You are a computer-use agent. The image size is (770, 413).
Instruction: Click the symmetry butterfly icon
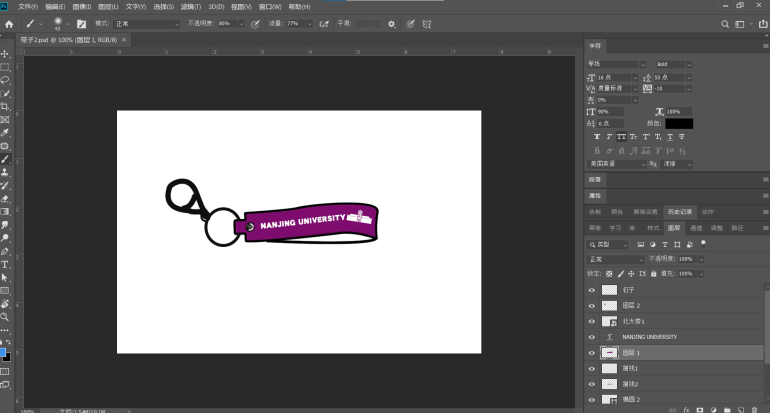(x=427, y=24)
